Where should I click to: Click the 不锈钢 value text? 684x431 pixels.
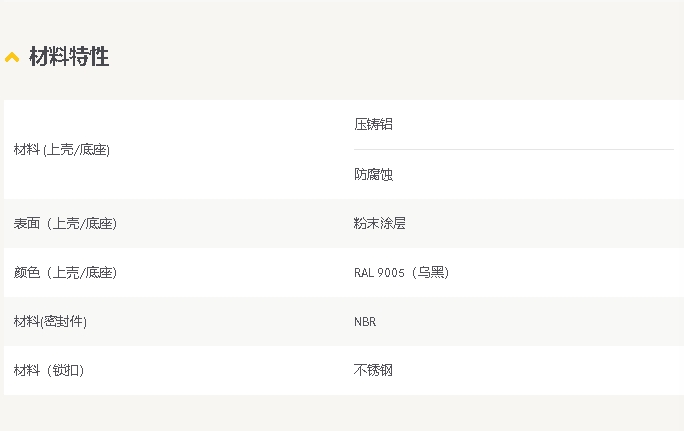coord(373,370)
